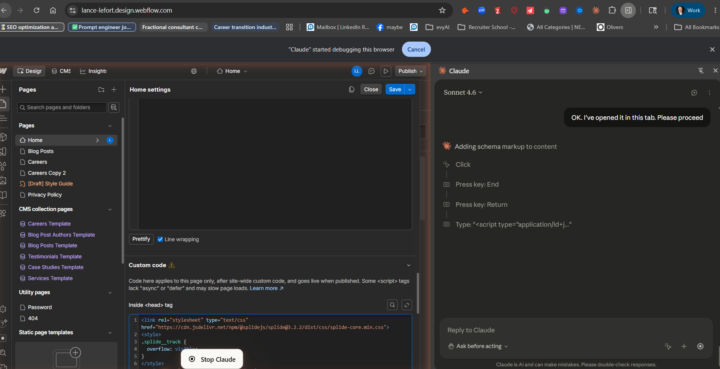The height and width of the screenshot is (369, 720).
Task: Click the Close button in Home settings
Action: click(371, 89)
